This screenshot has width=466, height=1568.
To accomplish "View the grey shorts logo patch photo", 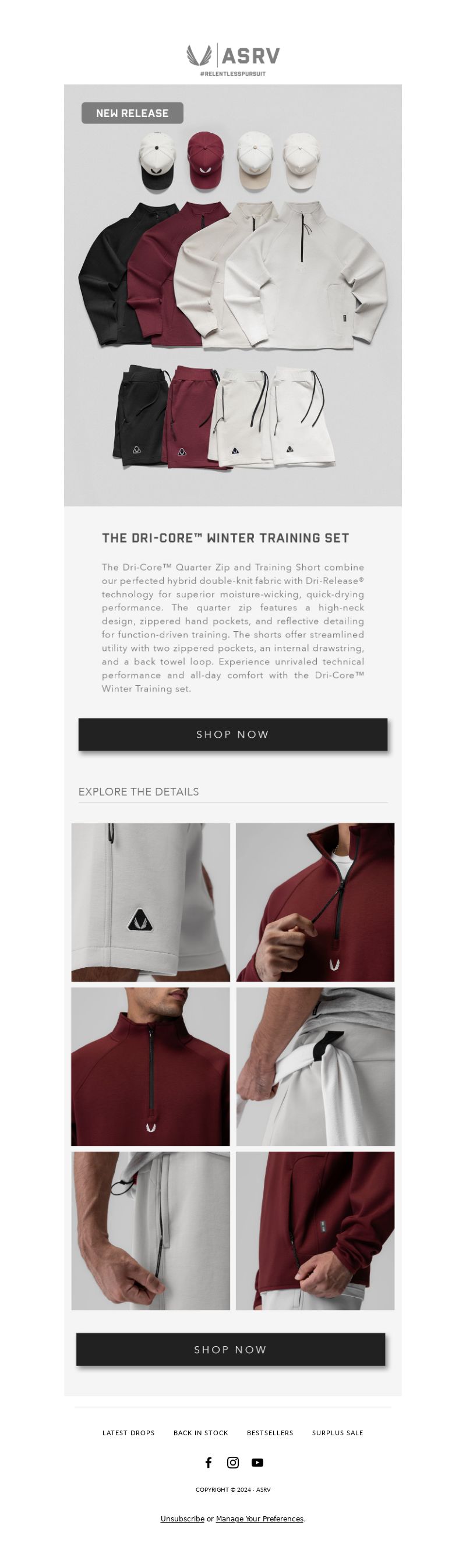I will click(x=150, y=902).
